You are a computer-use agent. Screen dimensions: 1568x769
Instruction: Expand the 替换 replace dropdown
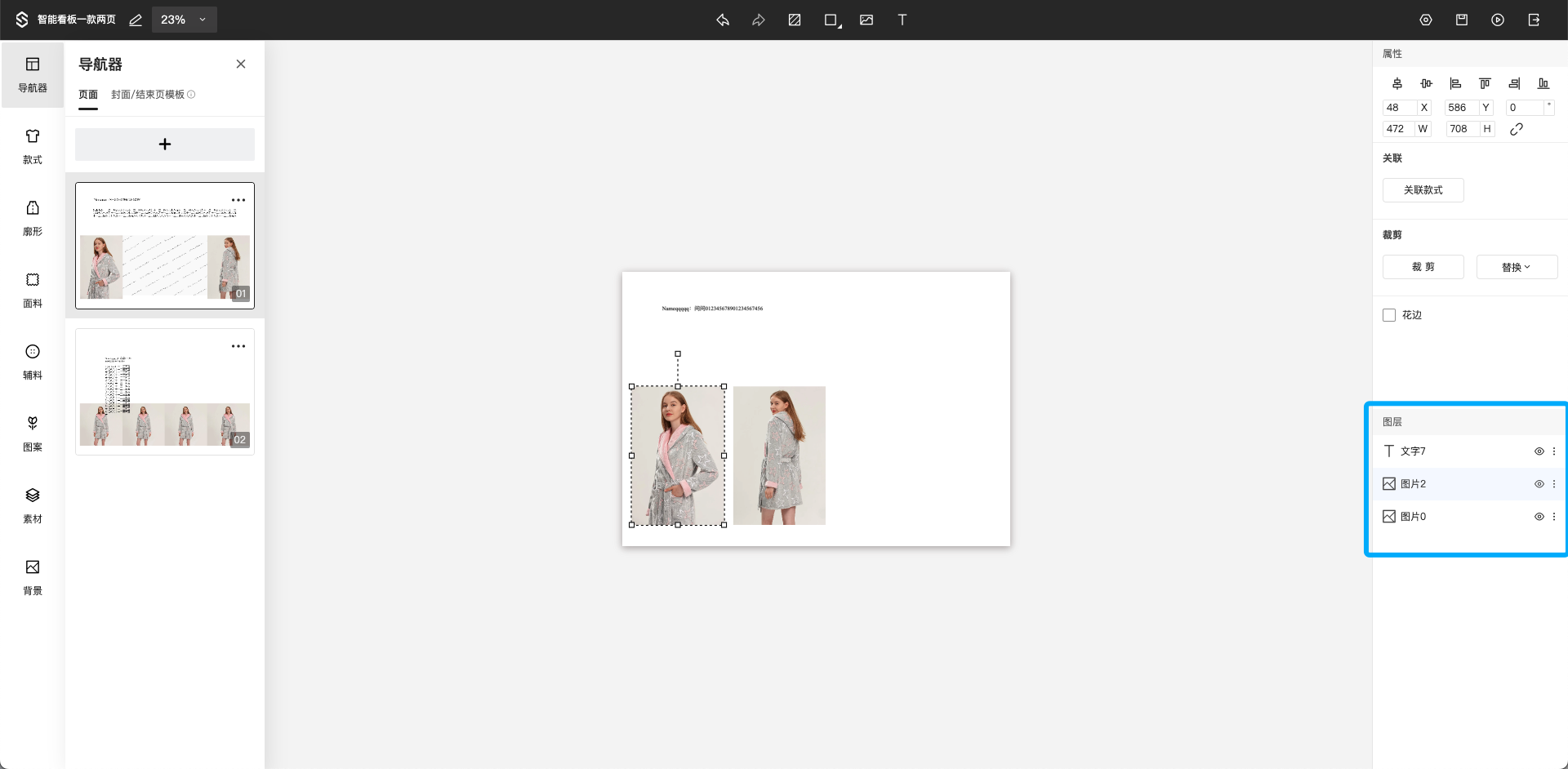point(1517,267)
